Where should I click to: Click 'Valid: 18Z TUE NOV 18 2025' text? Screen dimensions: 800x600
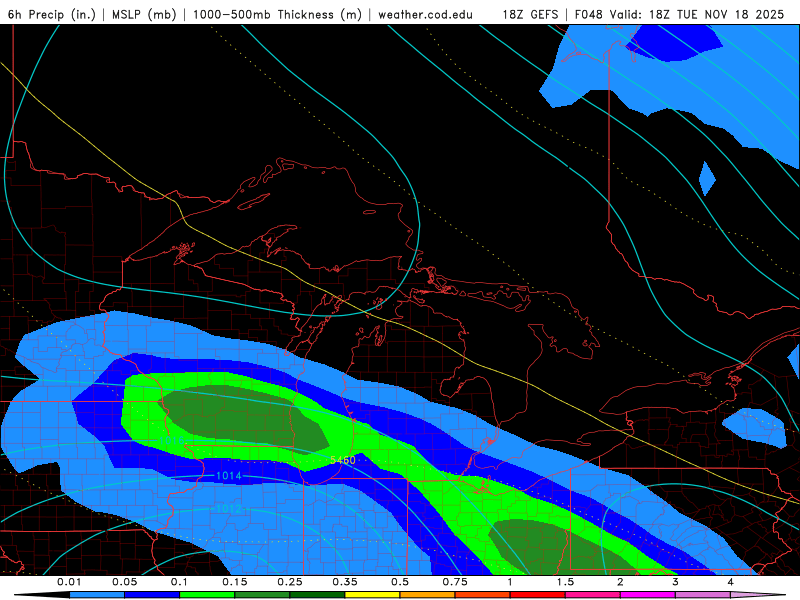tap(697, 14)
